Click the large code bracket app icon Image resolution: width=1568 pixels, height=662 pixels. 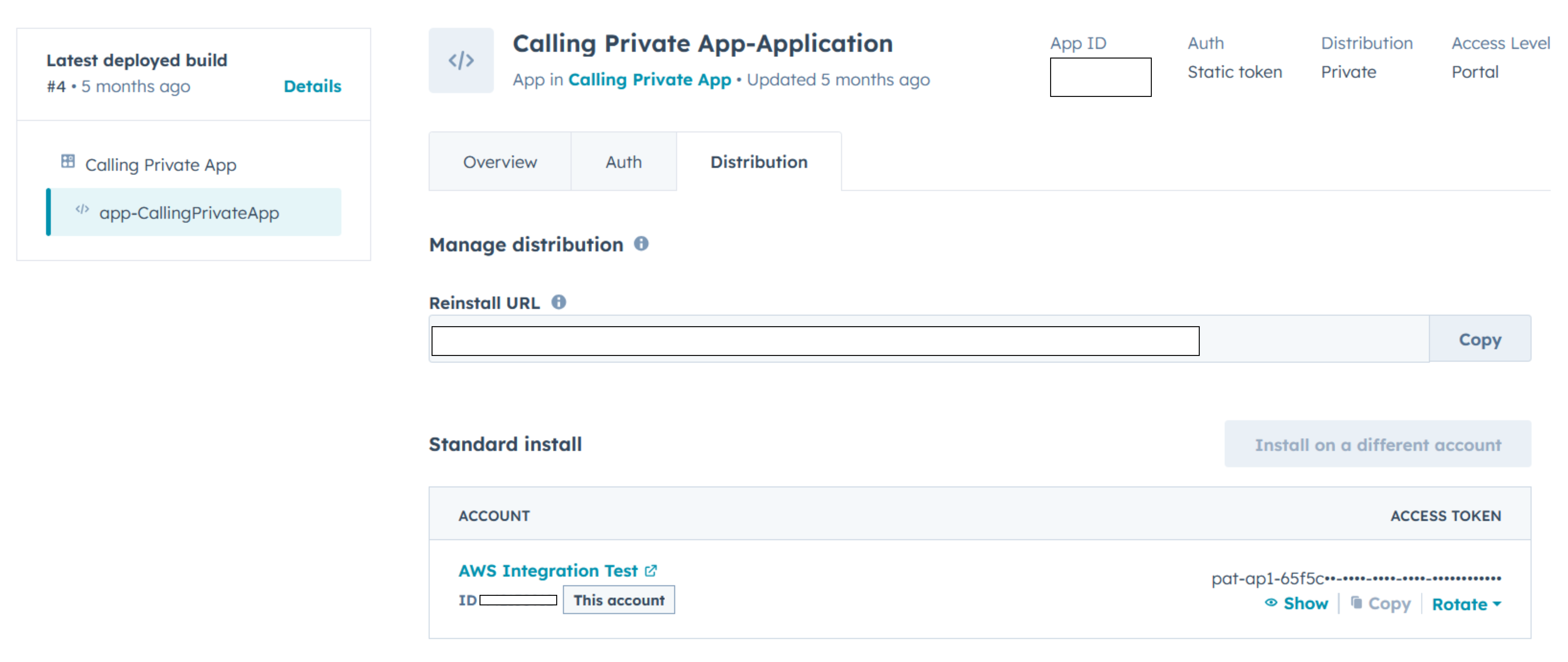[x=461, y=60]
